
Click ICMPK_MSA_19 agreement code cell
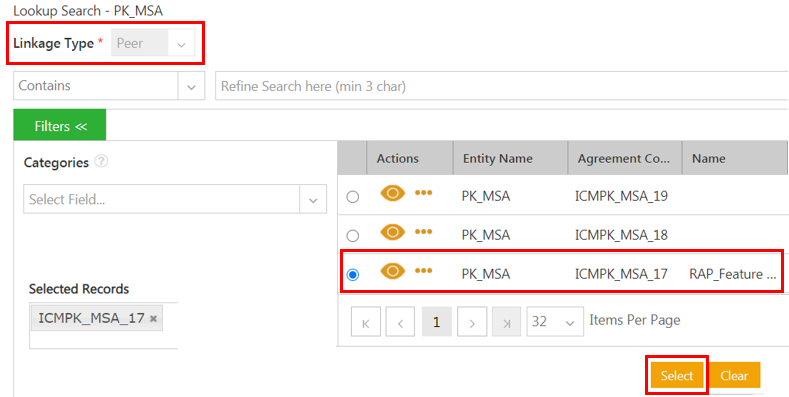pos(621,196)
